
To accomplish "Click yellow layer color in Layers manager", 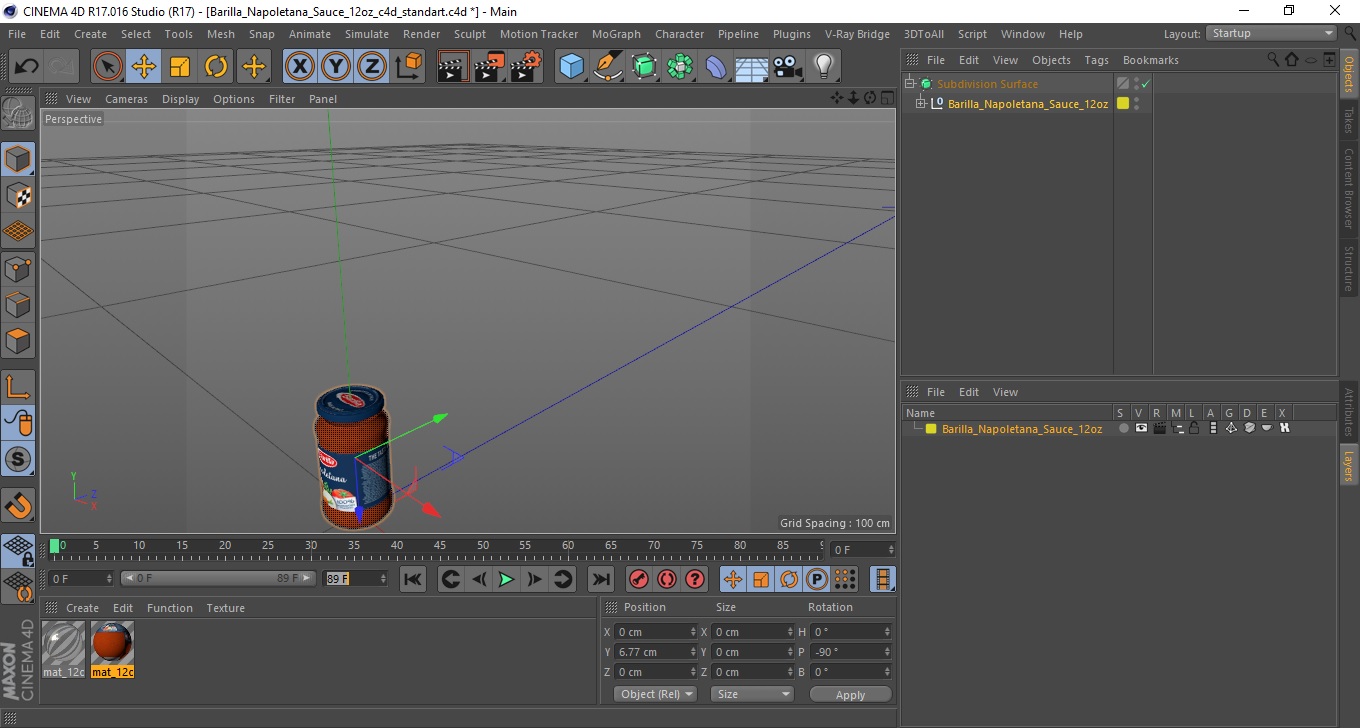I will 931,429.
